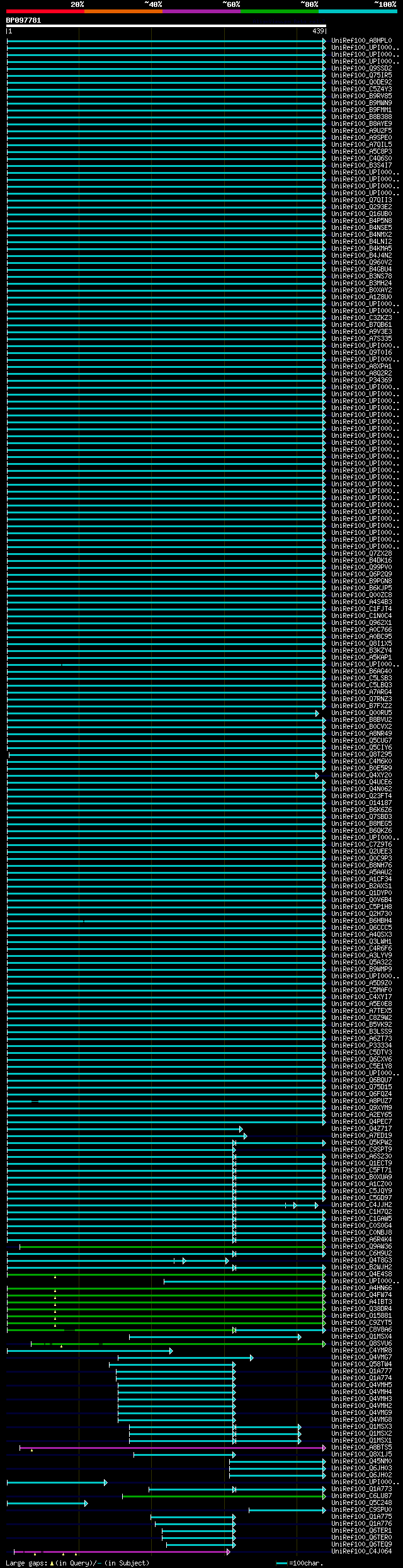
Task: Select UniRef100_A8BTS8 label
Action: pyautogui.click(x=361, y=1448)
